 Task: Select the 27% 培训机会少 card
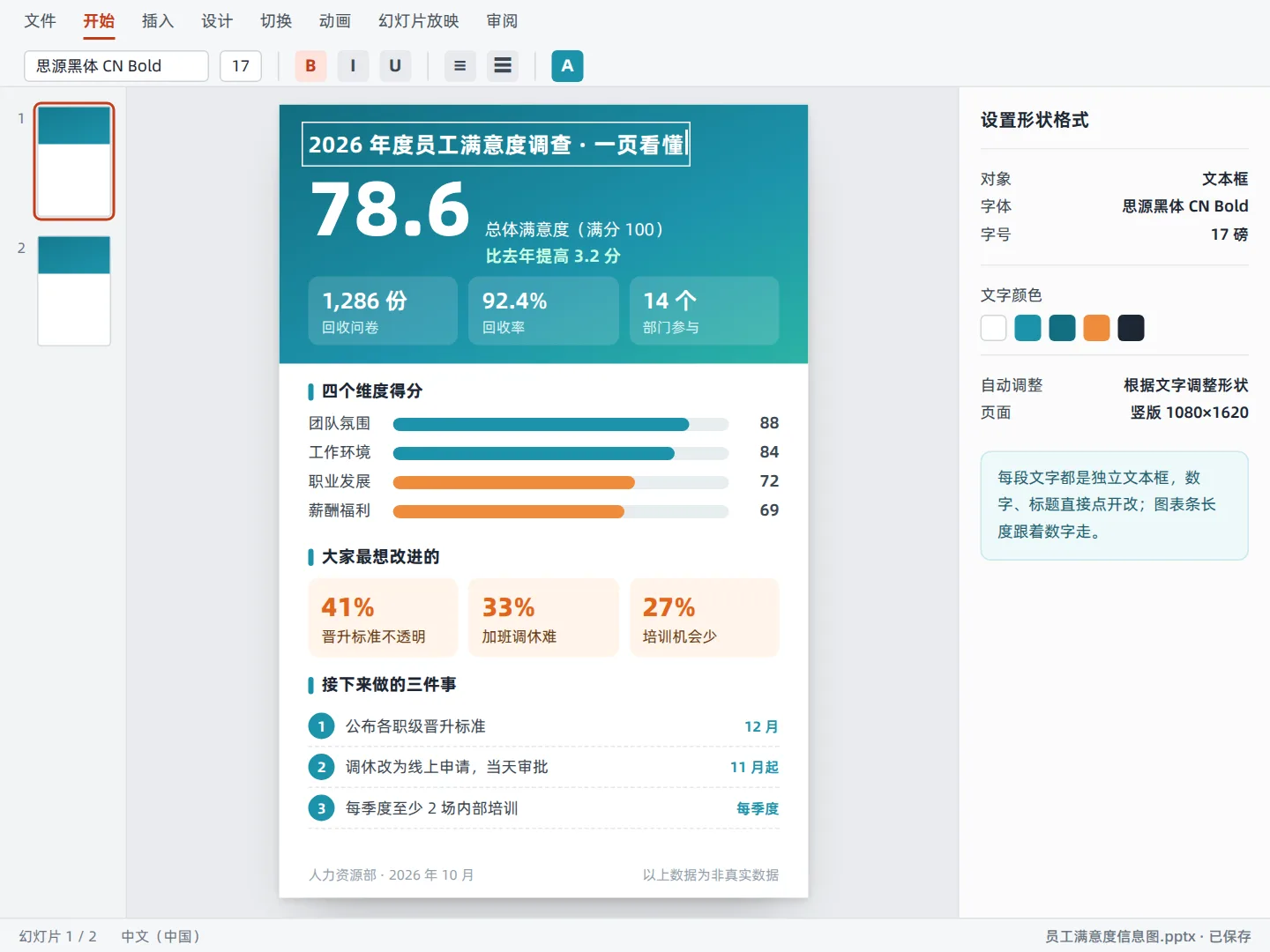point(704,618)
